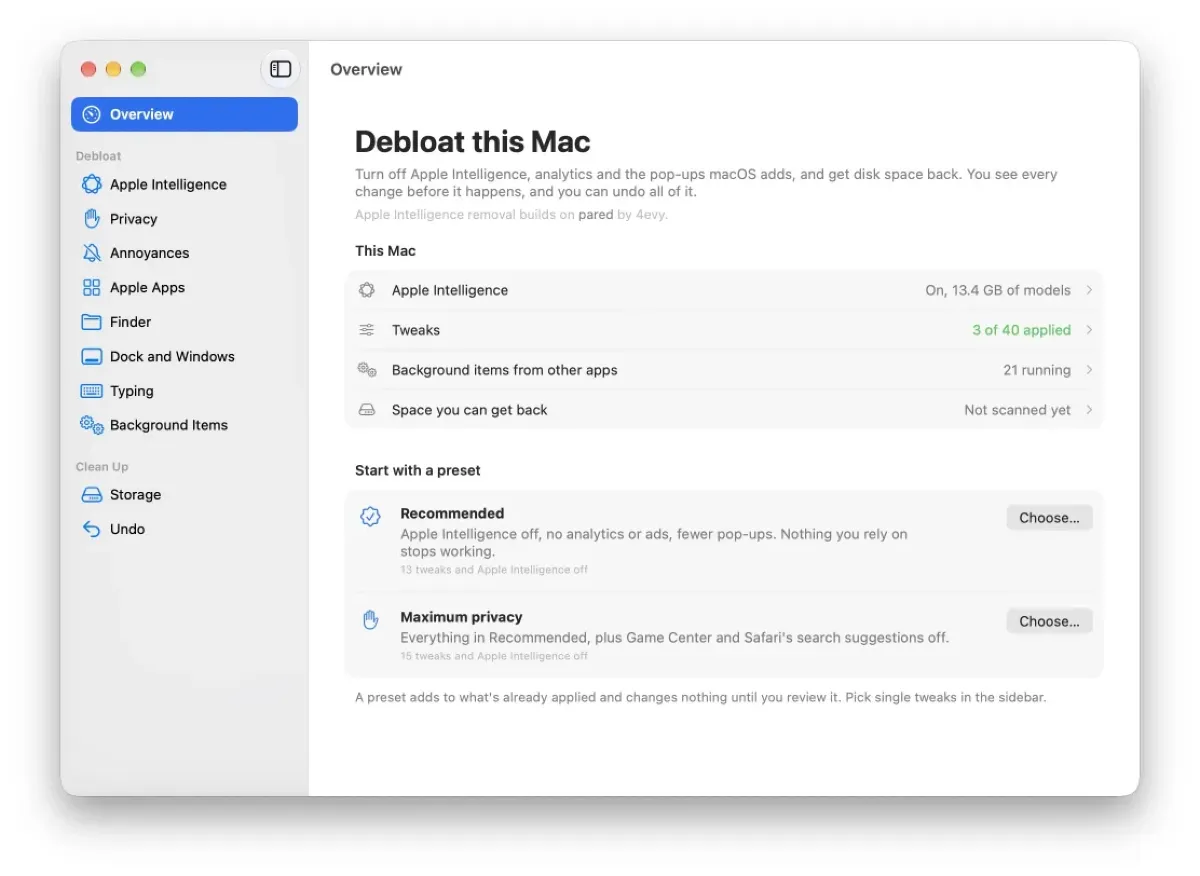This screenshot has width=1200, height=876.
Task: Click the 'Maximum privacy' preset title
Action: pos(461,617)
